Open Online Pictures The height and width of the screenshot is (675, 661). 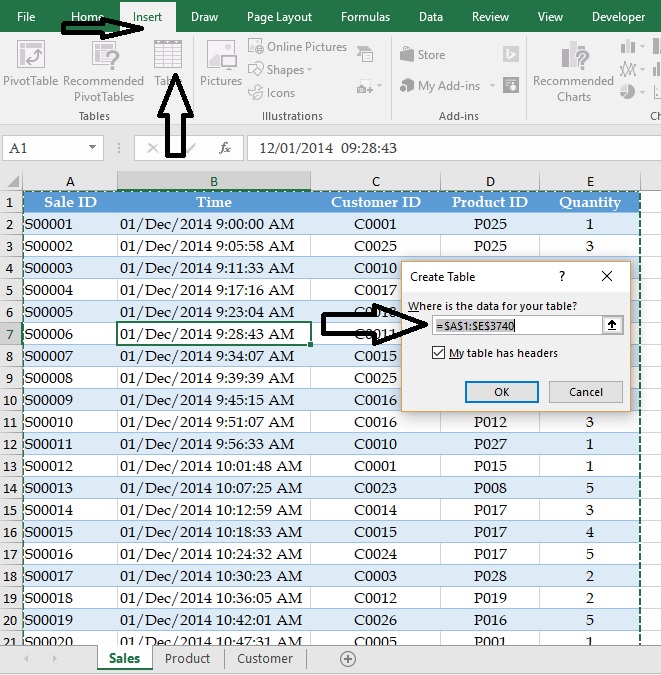[x=298, y=46]
